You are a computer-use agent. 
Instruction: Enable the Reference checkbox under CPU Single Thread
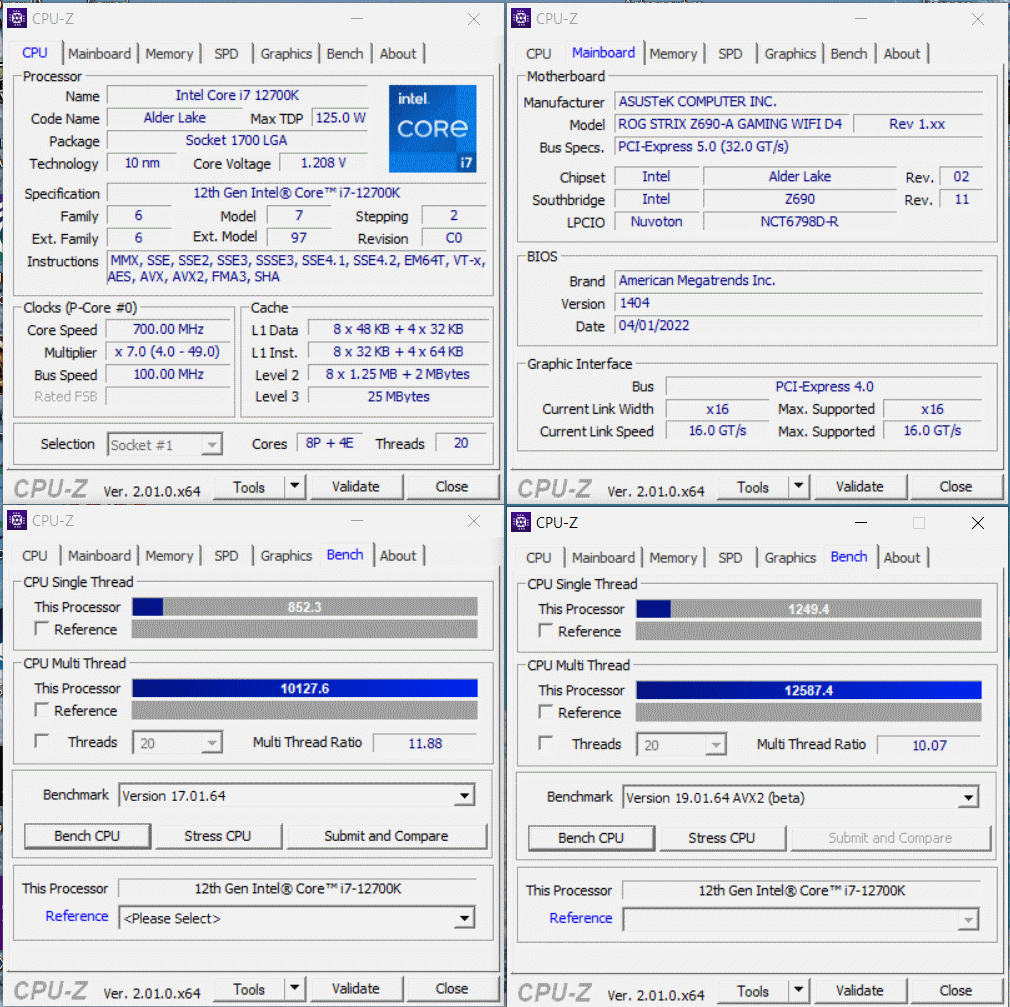[x=40, y=629]
